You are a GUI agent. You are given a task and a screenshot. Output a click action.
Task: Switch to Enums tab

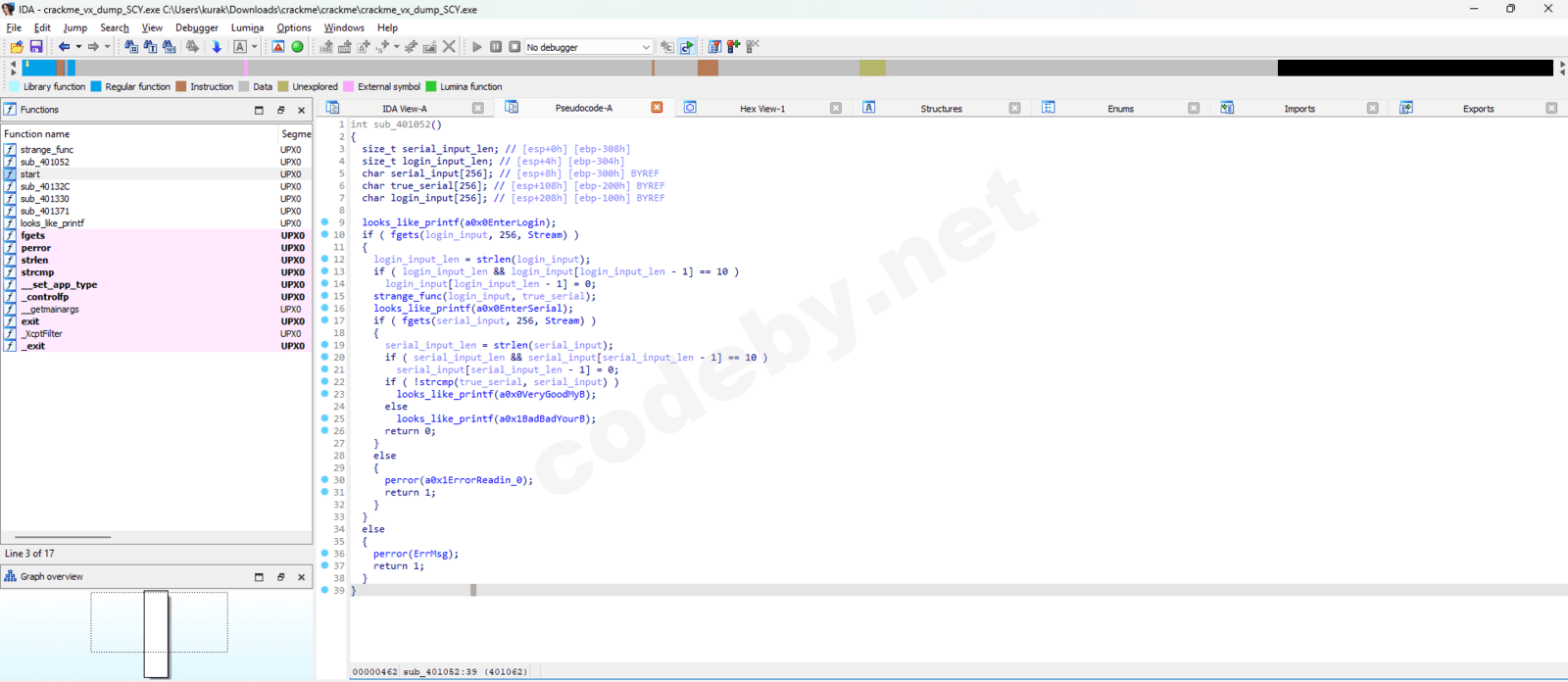(1120, 109)
